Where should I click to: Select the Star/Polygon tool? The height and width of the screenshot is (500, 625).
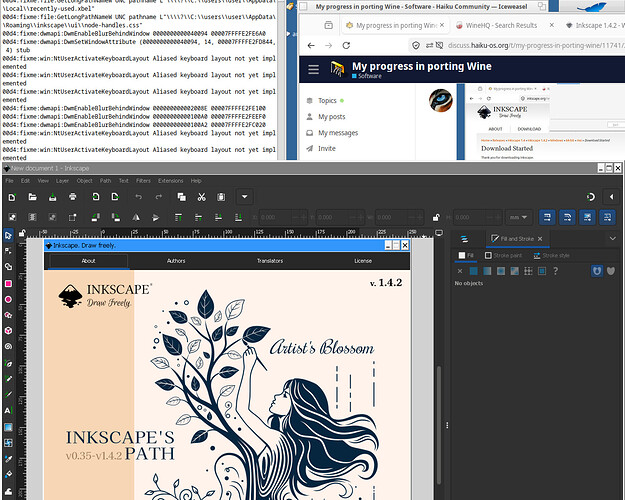(x=8, y=315)
